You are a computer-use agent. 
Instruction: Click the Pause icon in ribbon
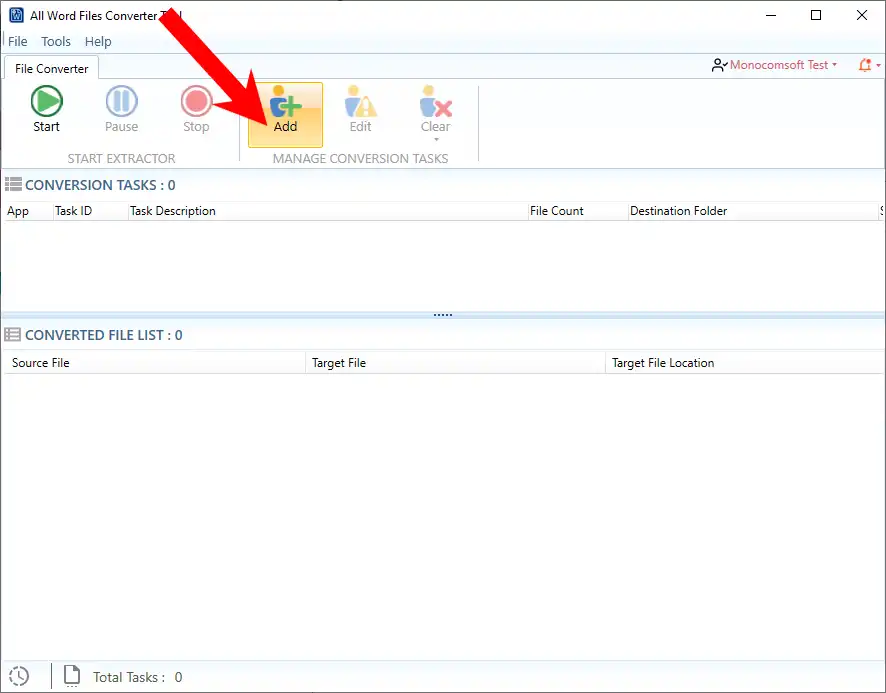pyautogui.click(x=121, y=101)
